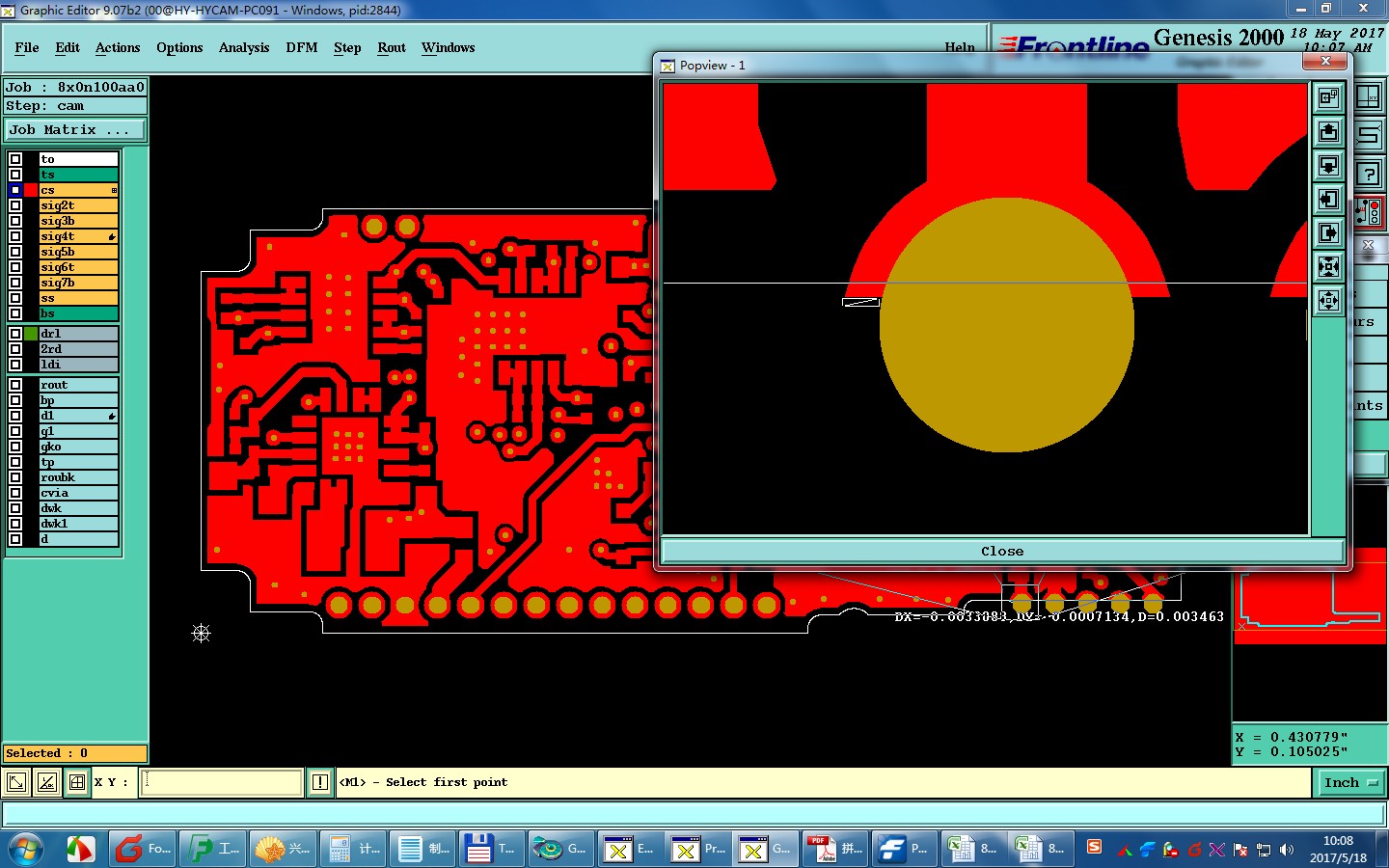This screenshot has width=1389, height=868.
Task: Open the calculator taskbar item
Action: coord(354,849)
